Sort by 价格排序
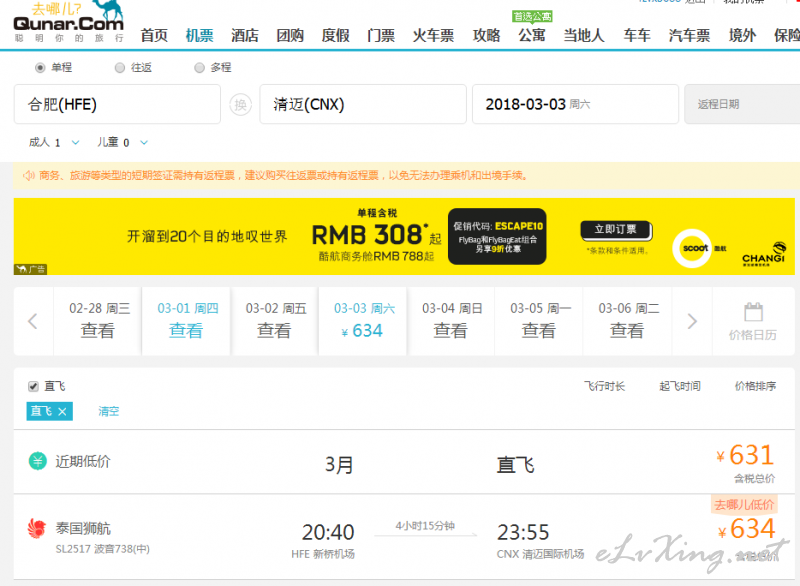The height and width of the screenshot is (586, 800). coord(756,387)
